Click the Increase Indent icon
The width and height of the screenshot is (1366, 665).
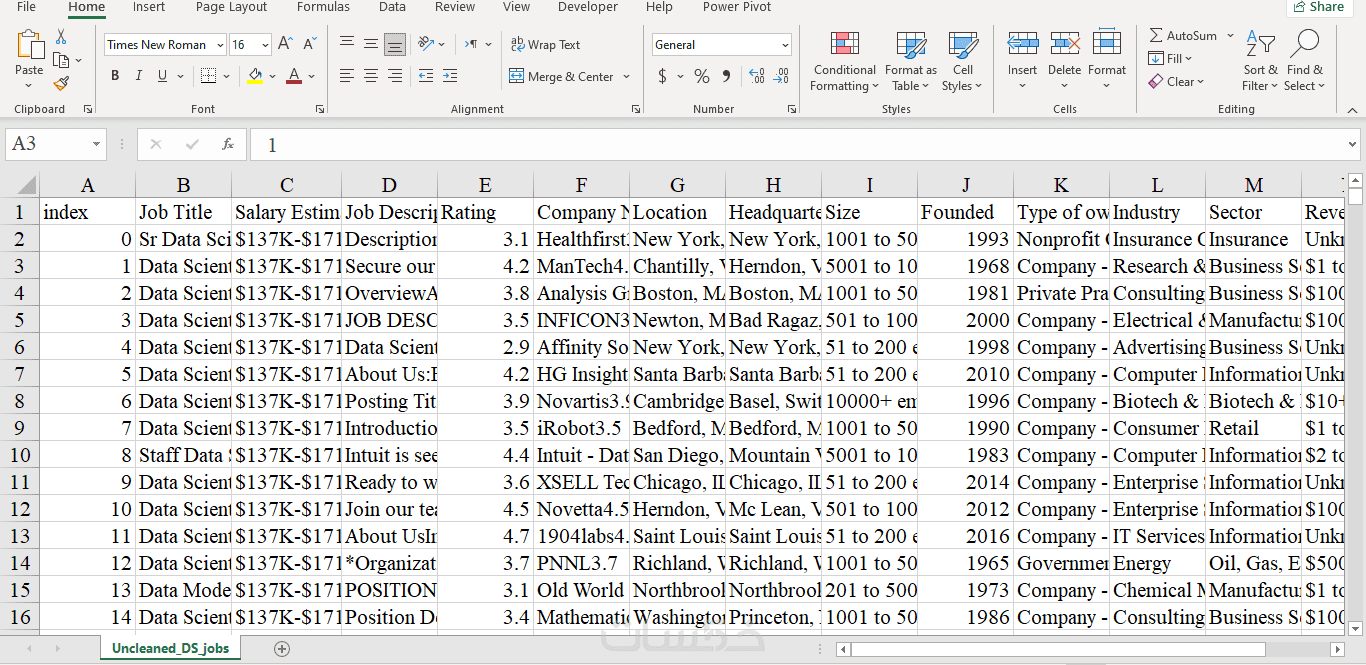pyautogui.click(x=450, y=76)
